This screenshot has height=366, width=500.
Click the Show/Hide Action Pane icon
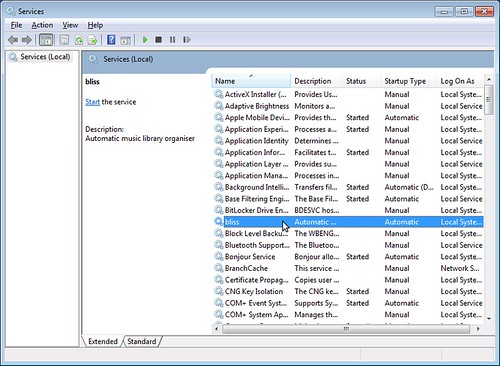click(x=125, y=40)
